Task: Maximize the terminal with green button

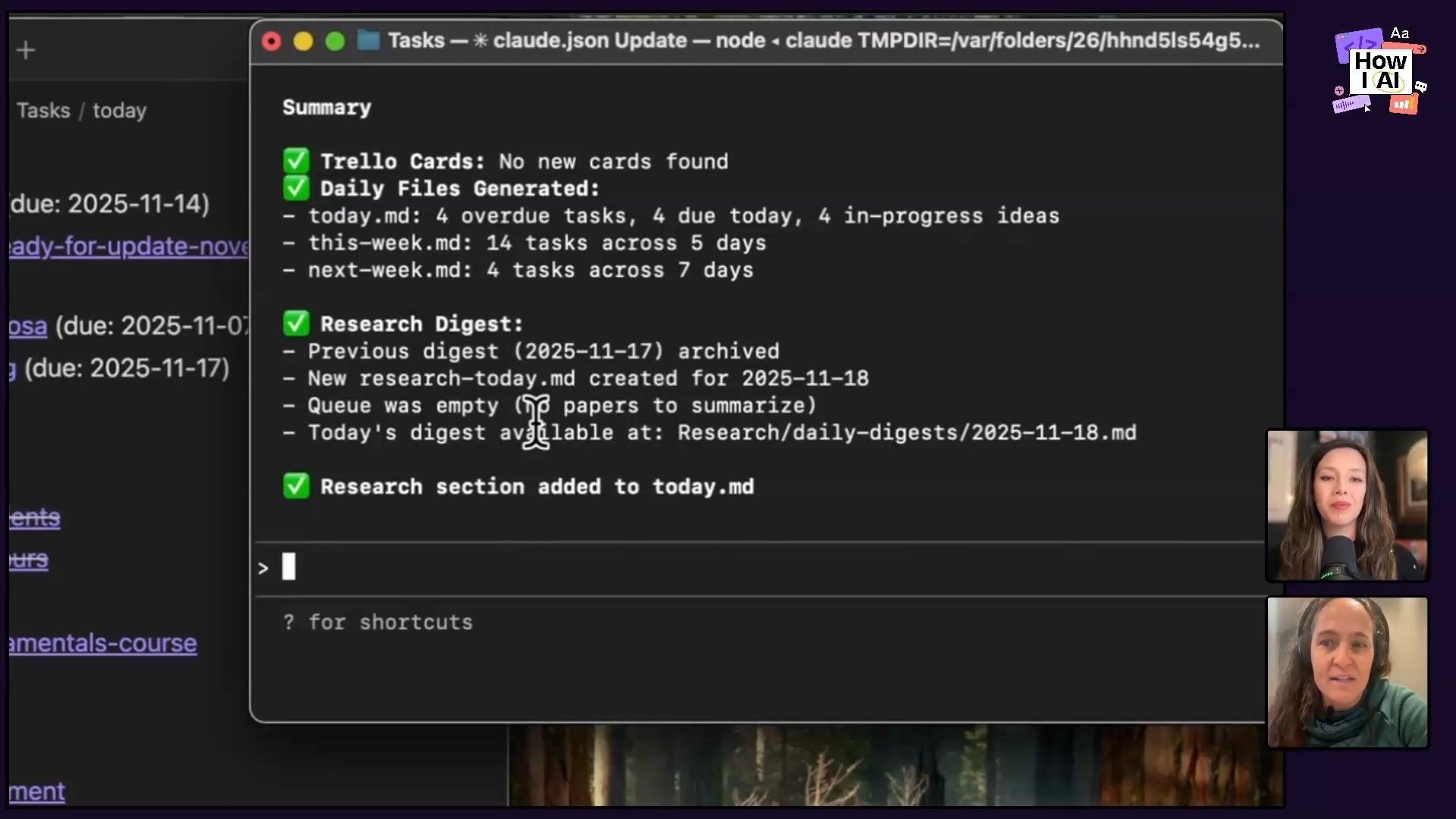Action: click(335, 41)
